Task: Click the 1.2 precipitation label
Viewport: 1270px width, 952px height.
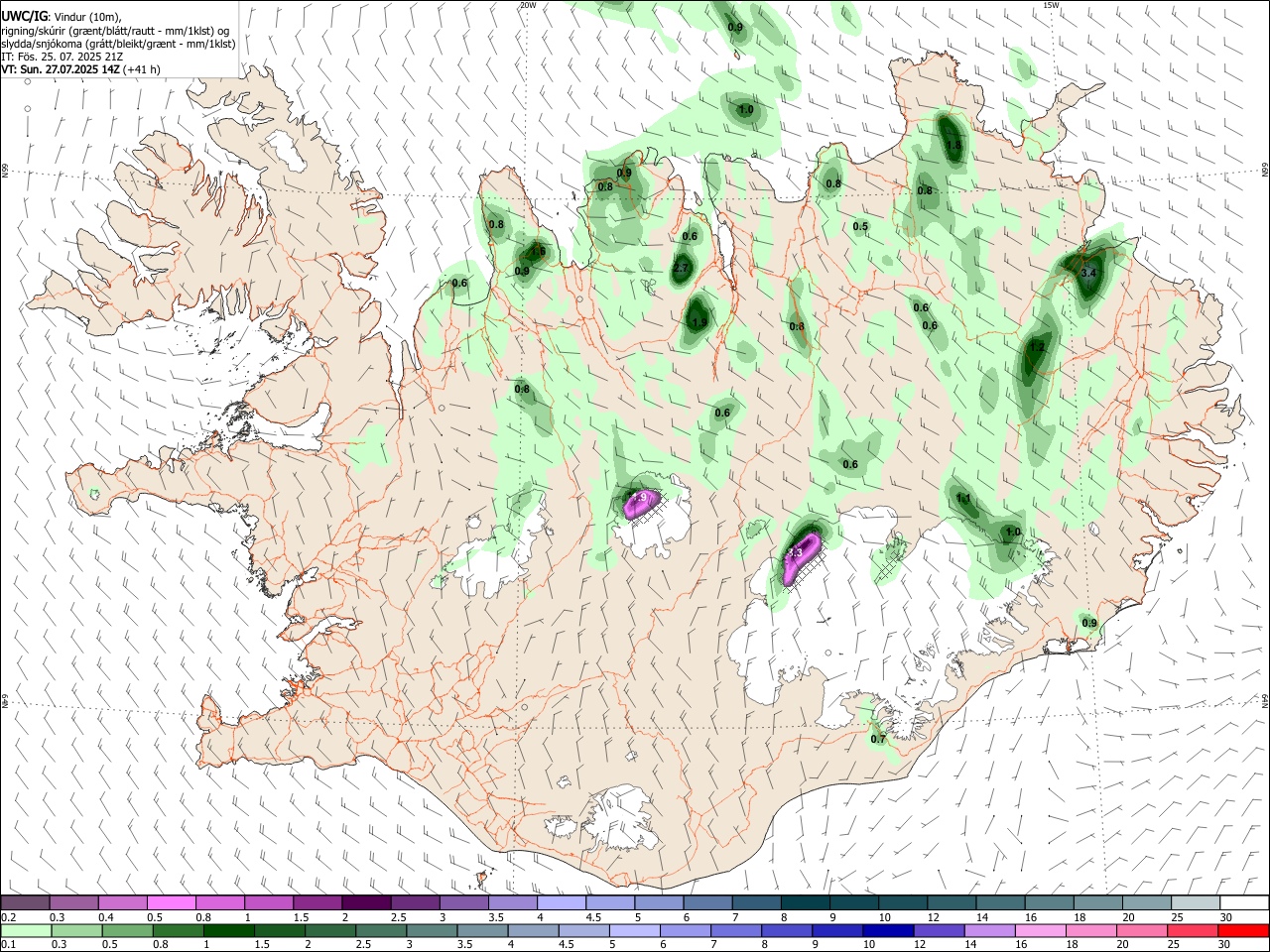Action: click(x=1037, y=347)
